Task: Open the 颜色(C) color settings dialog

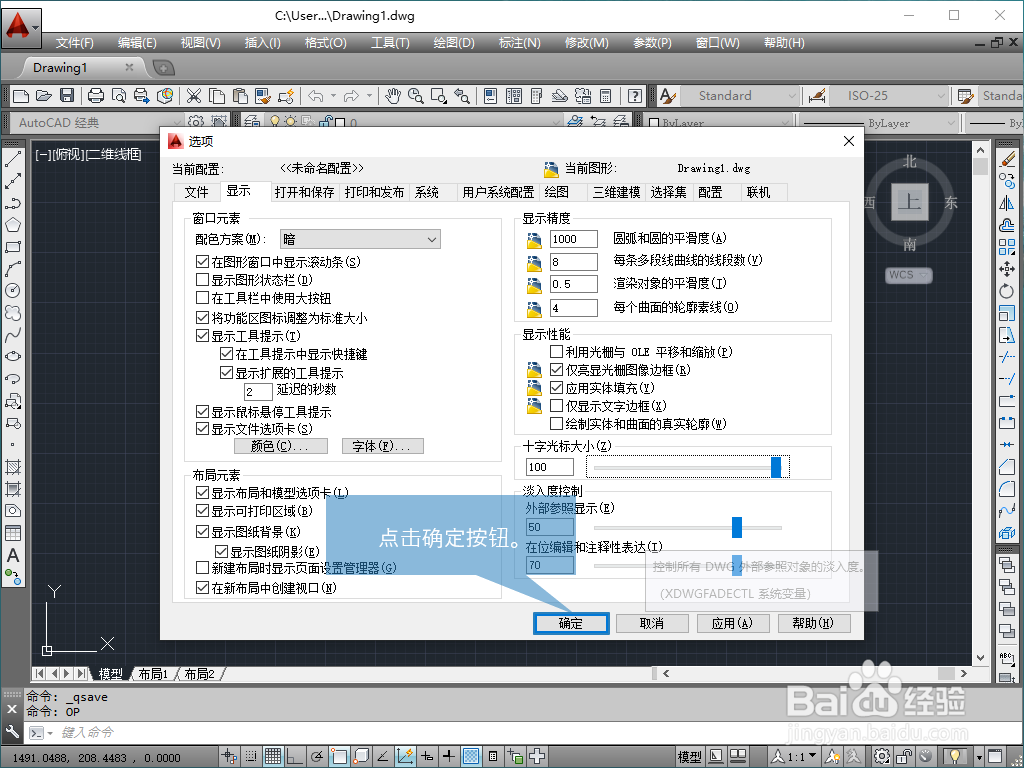Action: 280,445
